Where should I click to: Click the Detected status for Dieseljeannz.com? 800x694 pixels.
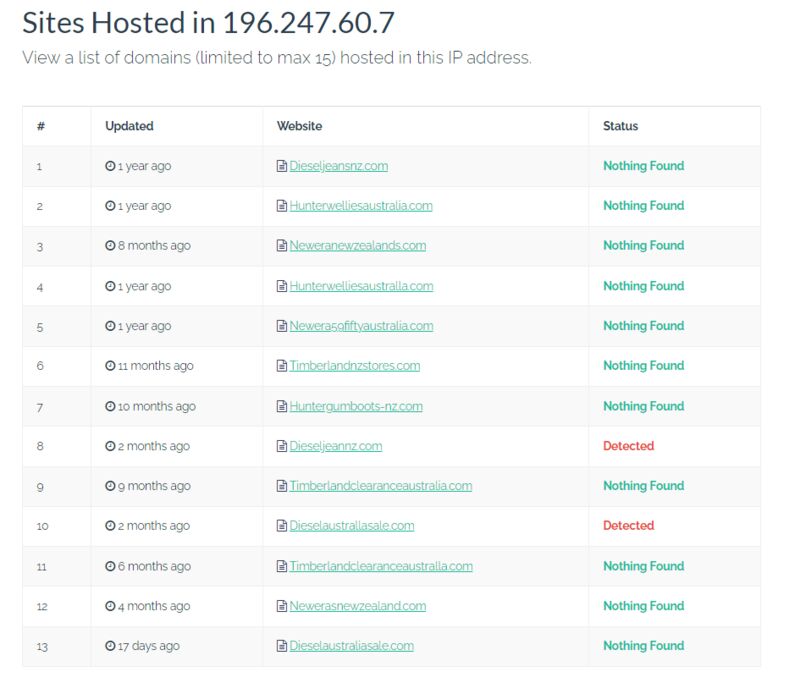pos(629,446)
